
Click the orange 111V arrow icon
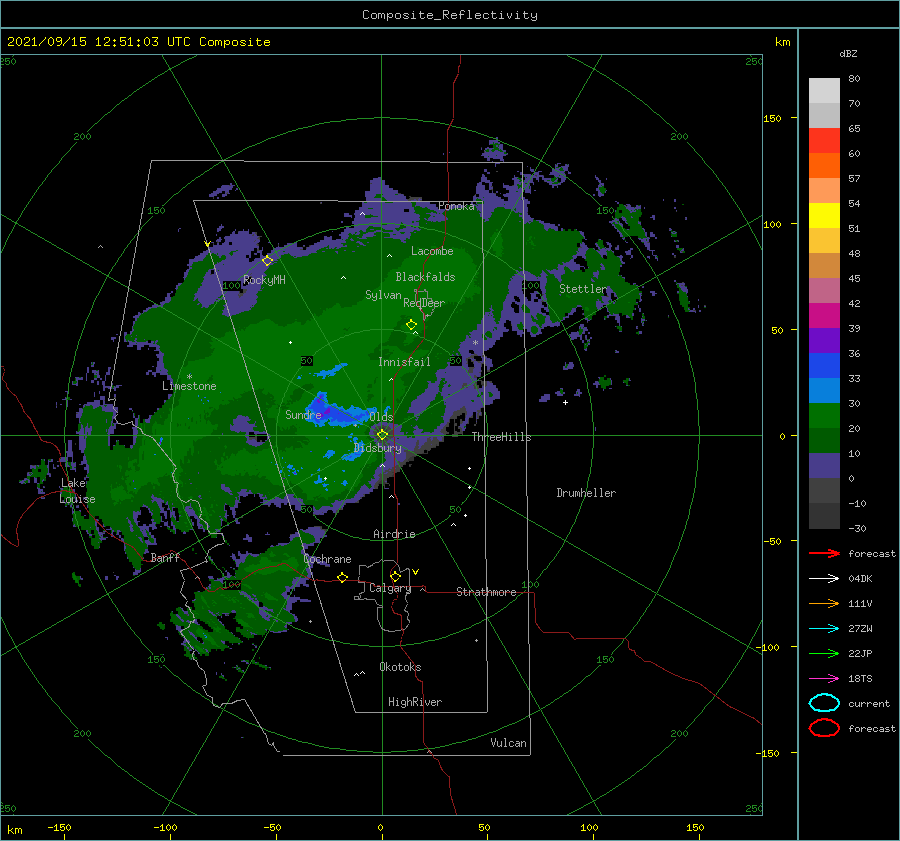click(824, 603)
